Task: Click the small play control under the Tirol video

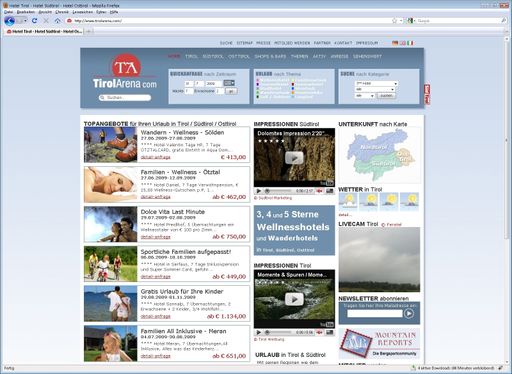Action: 258,332
